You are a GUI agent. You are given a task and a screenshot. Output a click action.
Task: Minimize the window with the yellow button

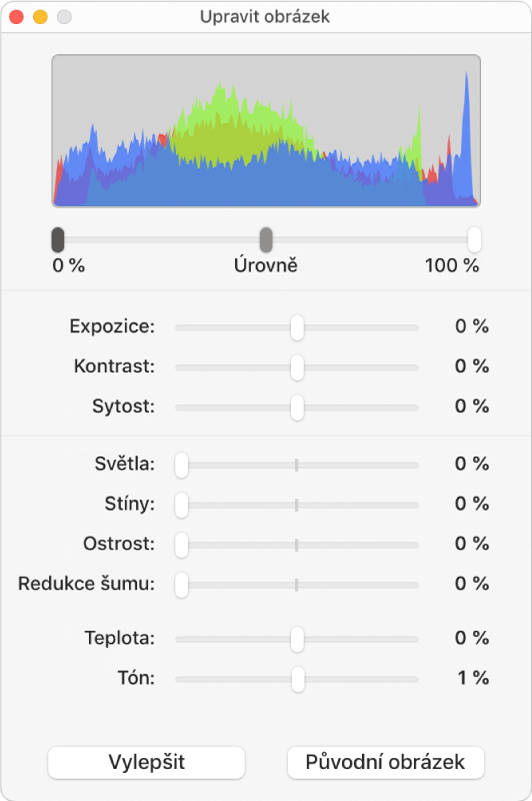point(40,17)
